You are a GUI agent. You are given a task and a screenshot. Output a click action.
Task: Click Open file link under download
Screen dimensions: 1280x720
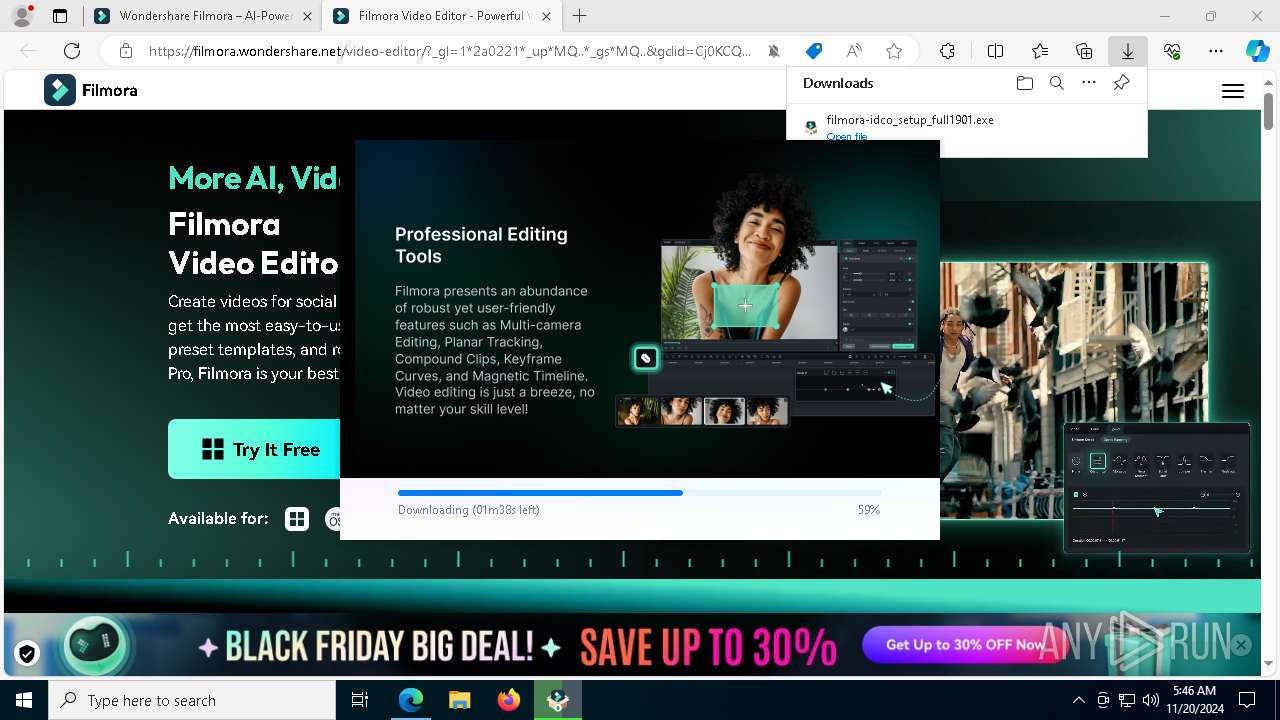point(847,136)
